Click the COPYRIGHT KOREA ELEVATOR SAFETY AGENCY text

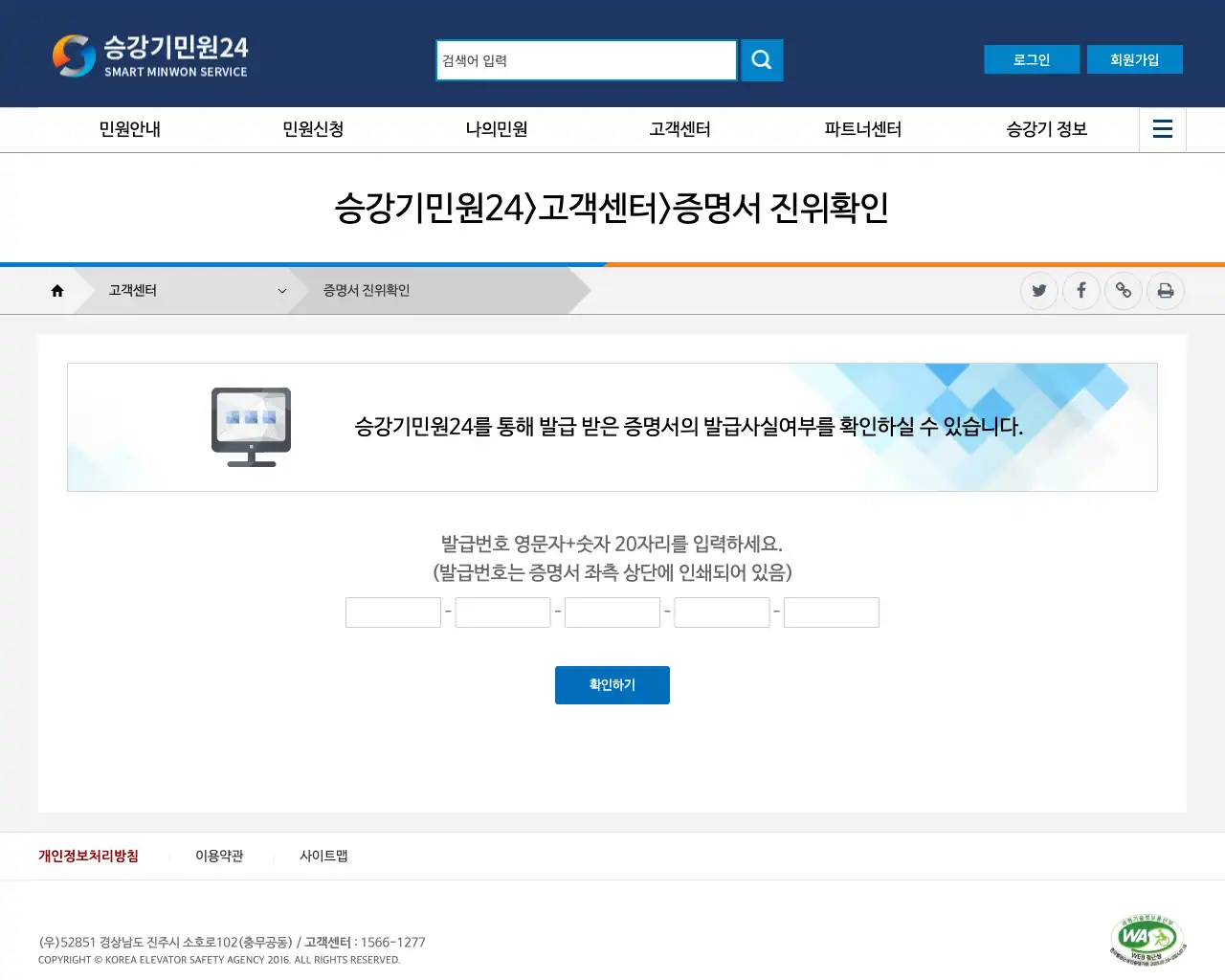pos(219,960)
